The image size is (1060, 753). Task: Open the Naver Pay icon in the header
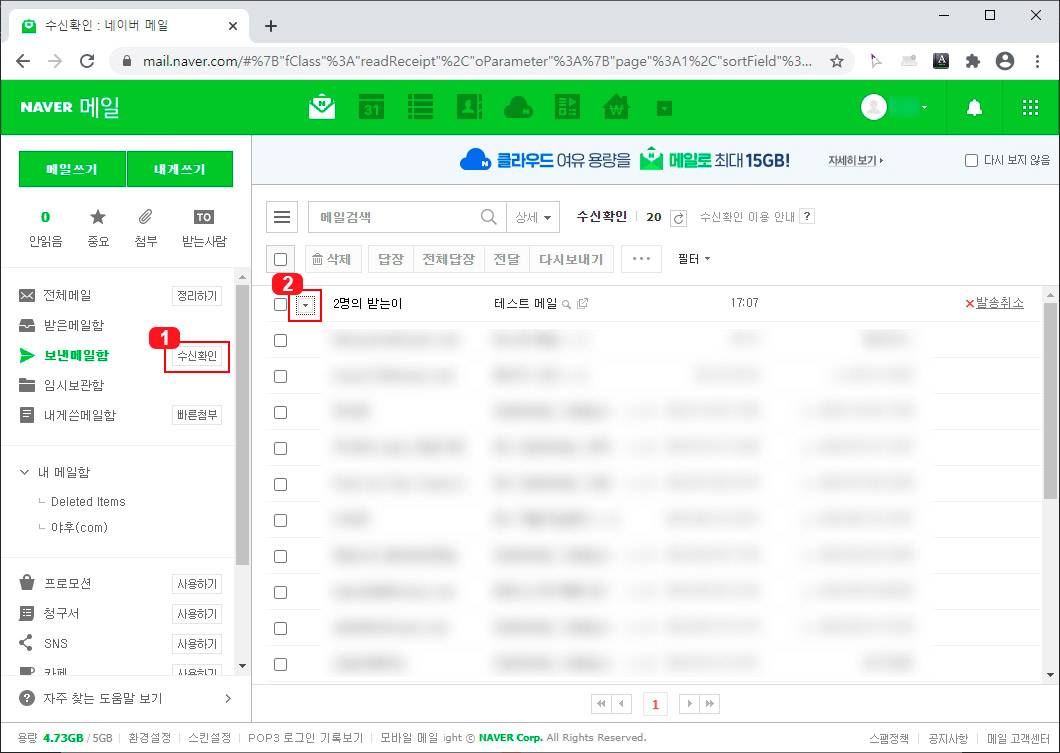tap(617, 107)
